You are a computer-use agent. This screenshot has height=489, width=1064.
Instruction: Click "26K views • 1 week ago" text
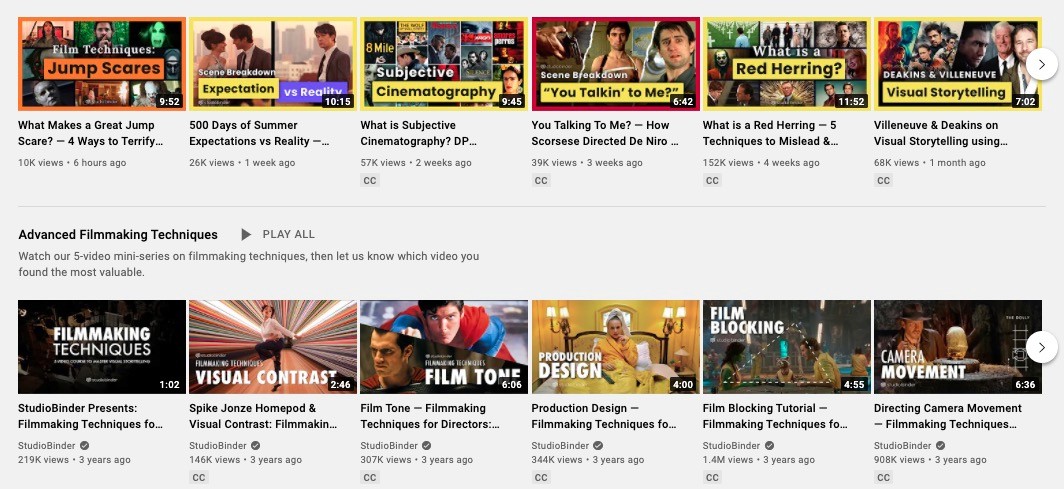pyautogui.click(x=242, y=163)
